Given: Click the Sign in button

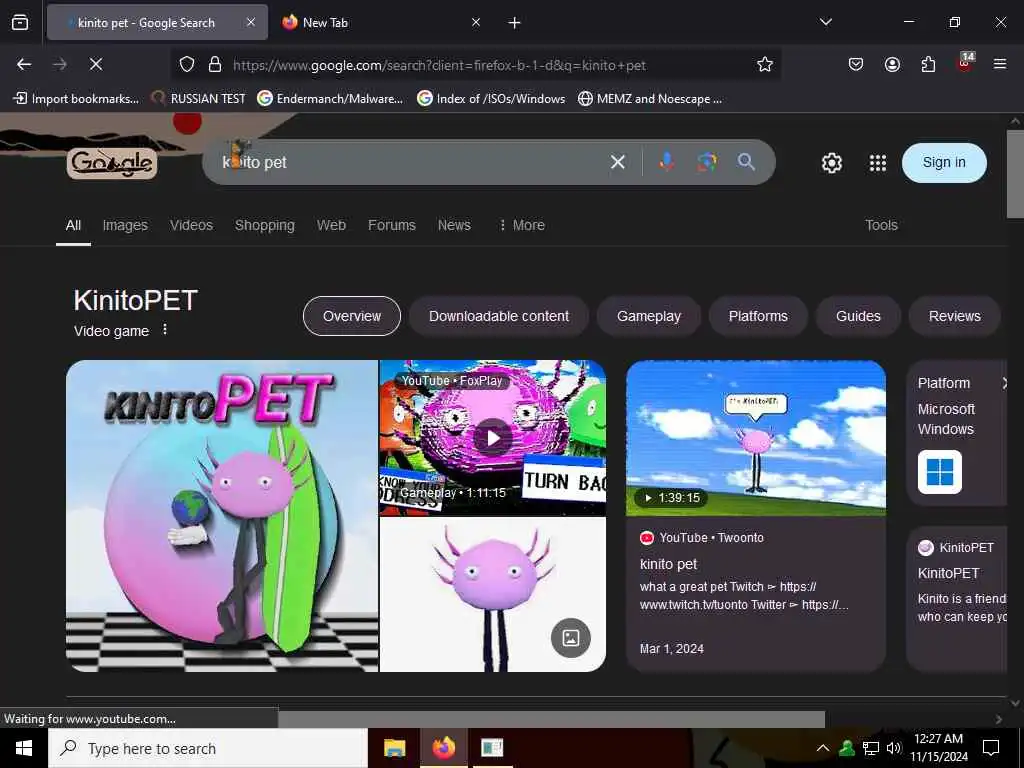Looking at the screenshot, I should [x=944, y=163].
